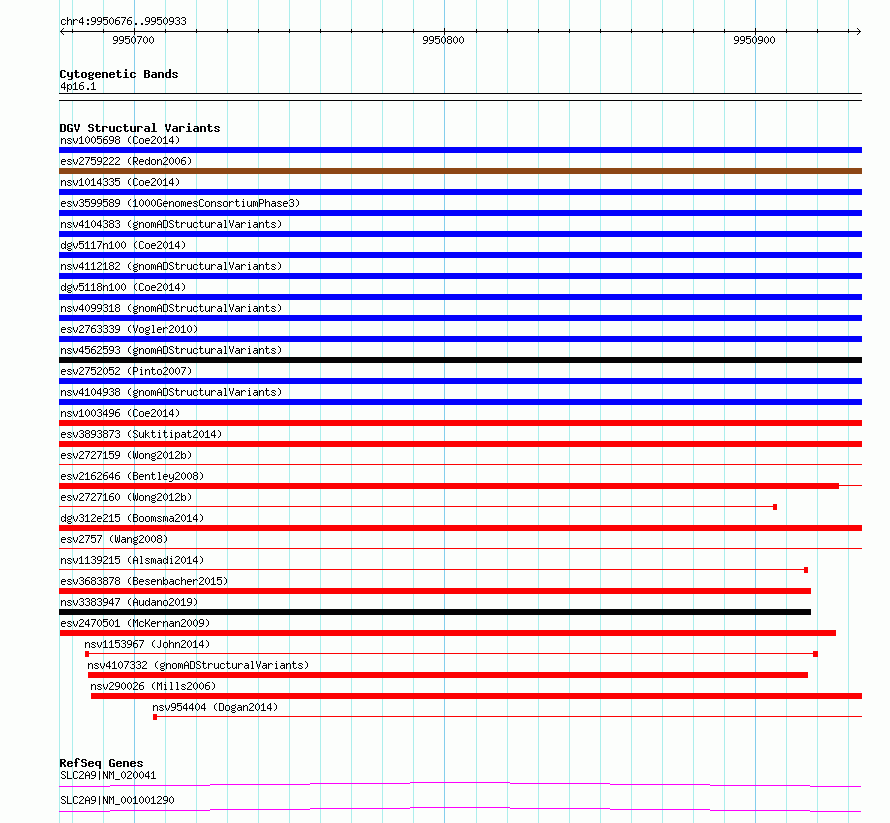Open variant nsv1014335 (Coe2014)
This screenshot has height=823, width=890.
click(x=120, y=182)
